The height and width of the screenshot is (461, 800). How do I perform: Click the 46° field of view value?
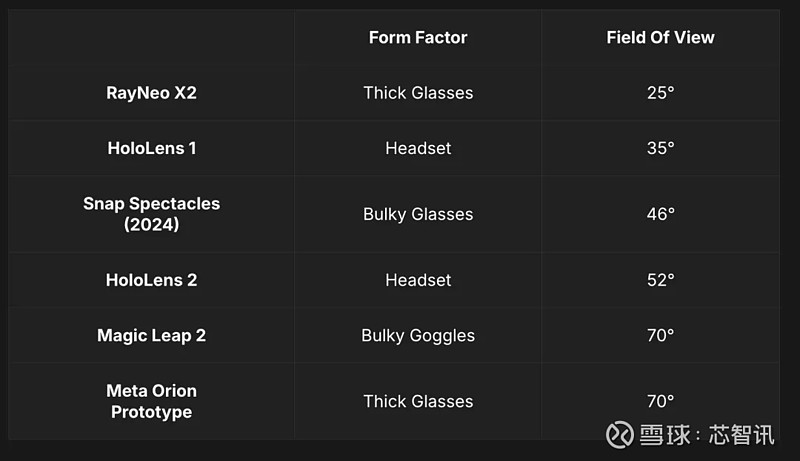660,214
